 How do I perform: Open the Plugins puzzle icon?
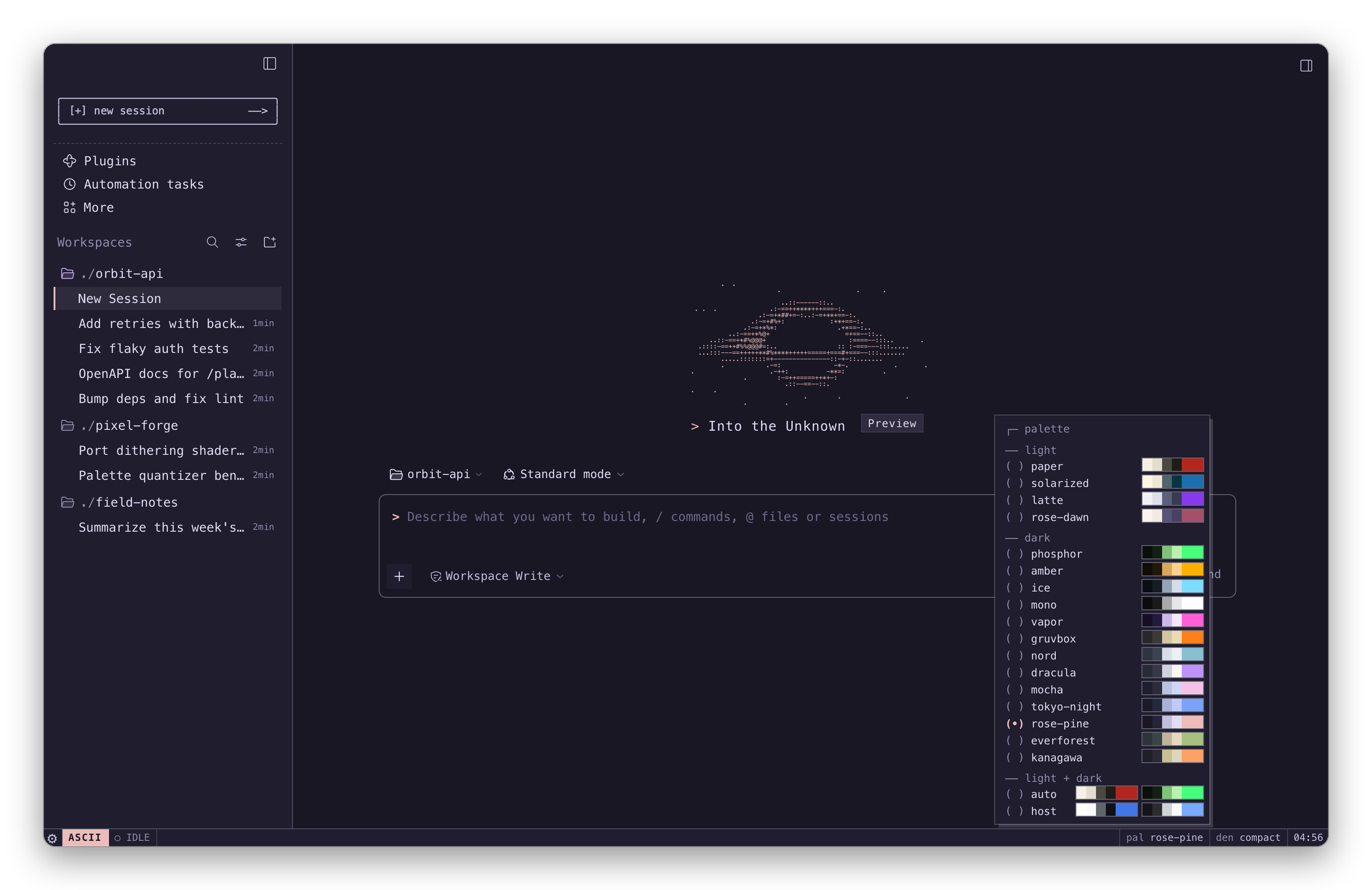(x=70, y=161)
